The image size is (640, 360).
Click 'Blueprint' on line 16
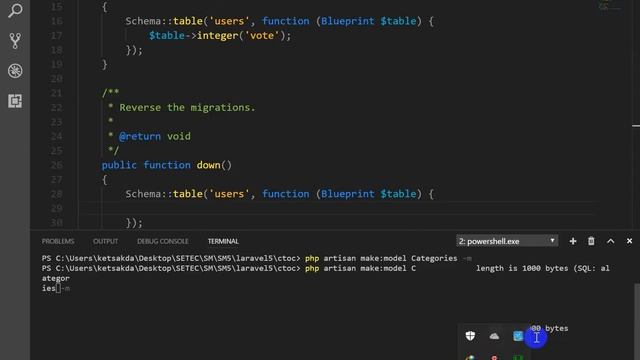pos(347,21)
